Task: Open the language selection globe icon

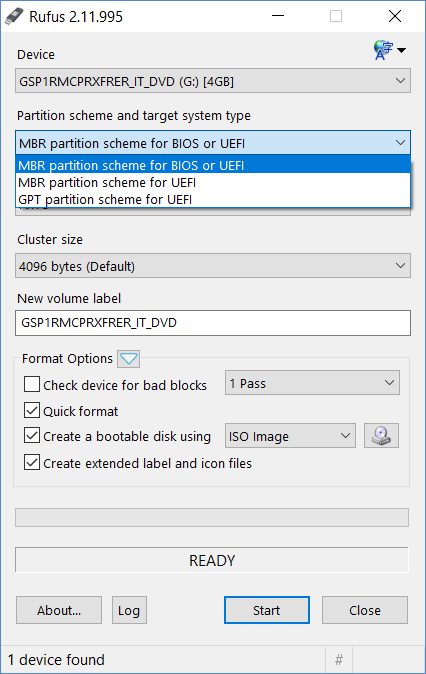Action: click(x=389, y=50)
